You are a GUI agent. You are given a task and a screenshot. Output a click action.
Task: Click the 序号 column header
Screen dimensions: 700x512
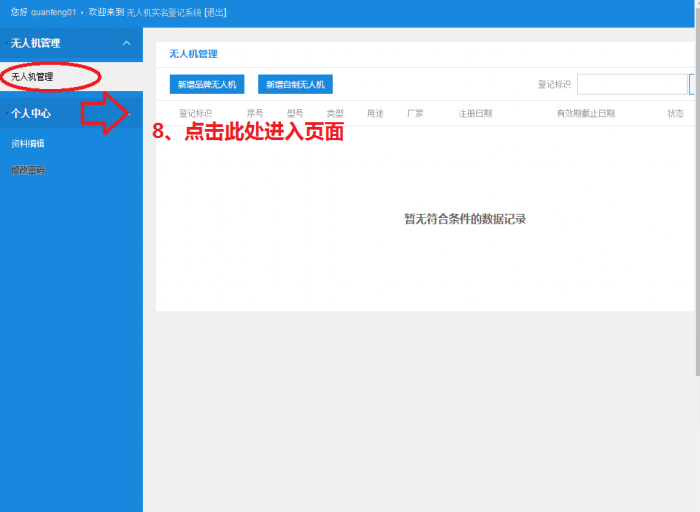(255, 113)
